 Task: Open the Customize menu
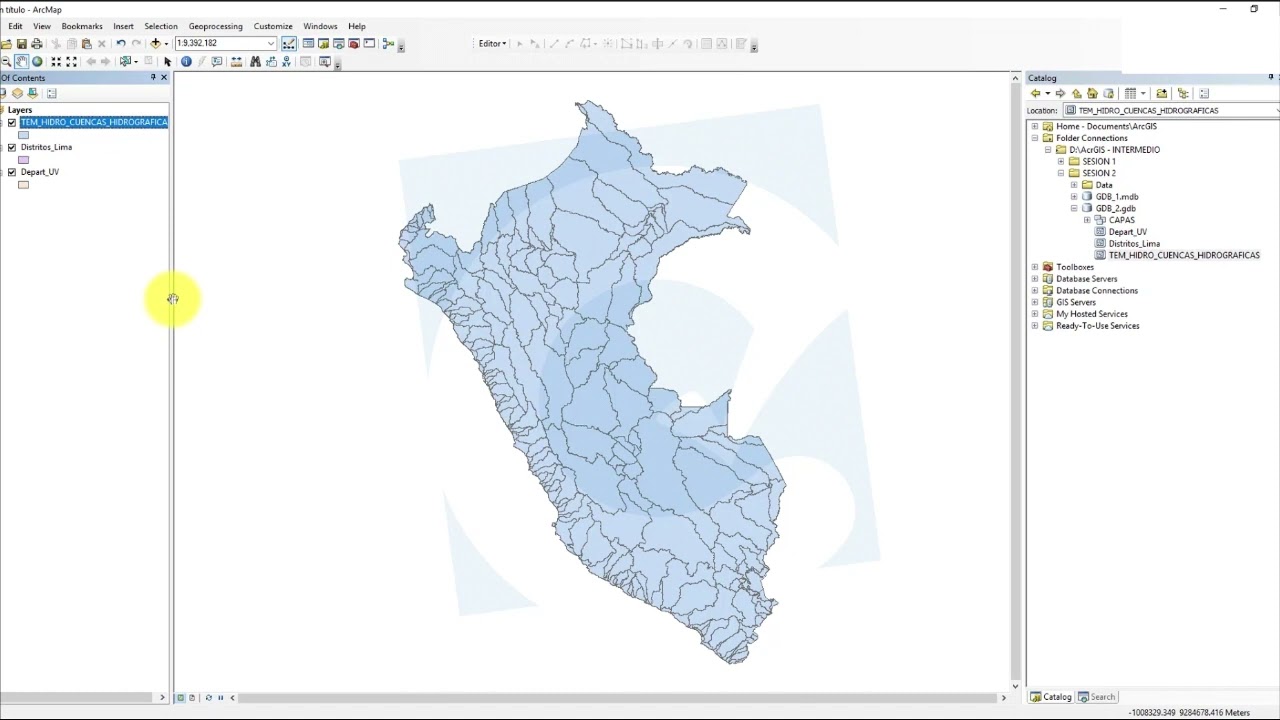[273, 26]
